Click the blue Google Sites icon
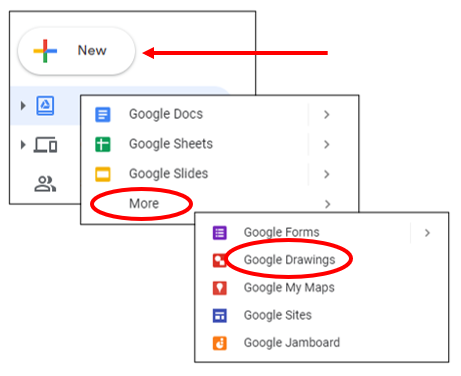 220,316
